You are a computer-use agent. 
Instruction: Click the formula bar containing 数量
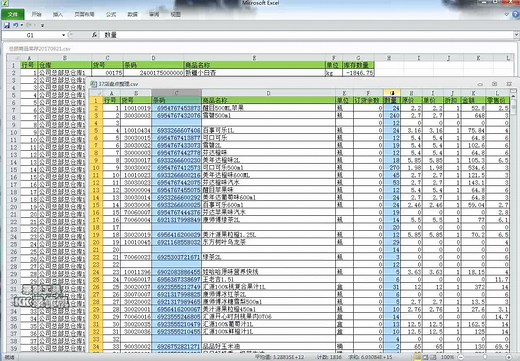307,35
